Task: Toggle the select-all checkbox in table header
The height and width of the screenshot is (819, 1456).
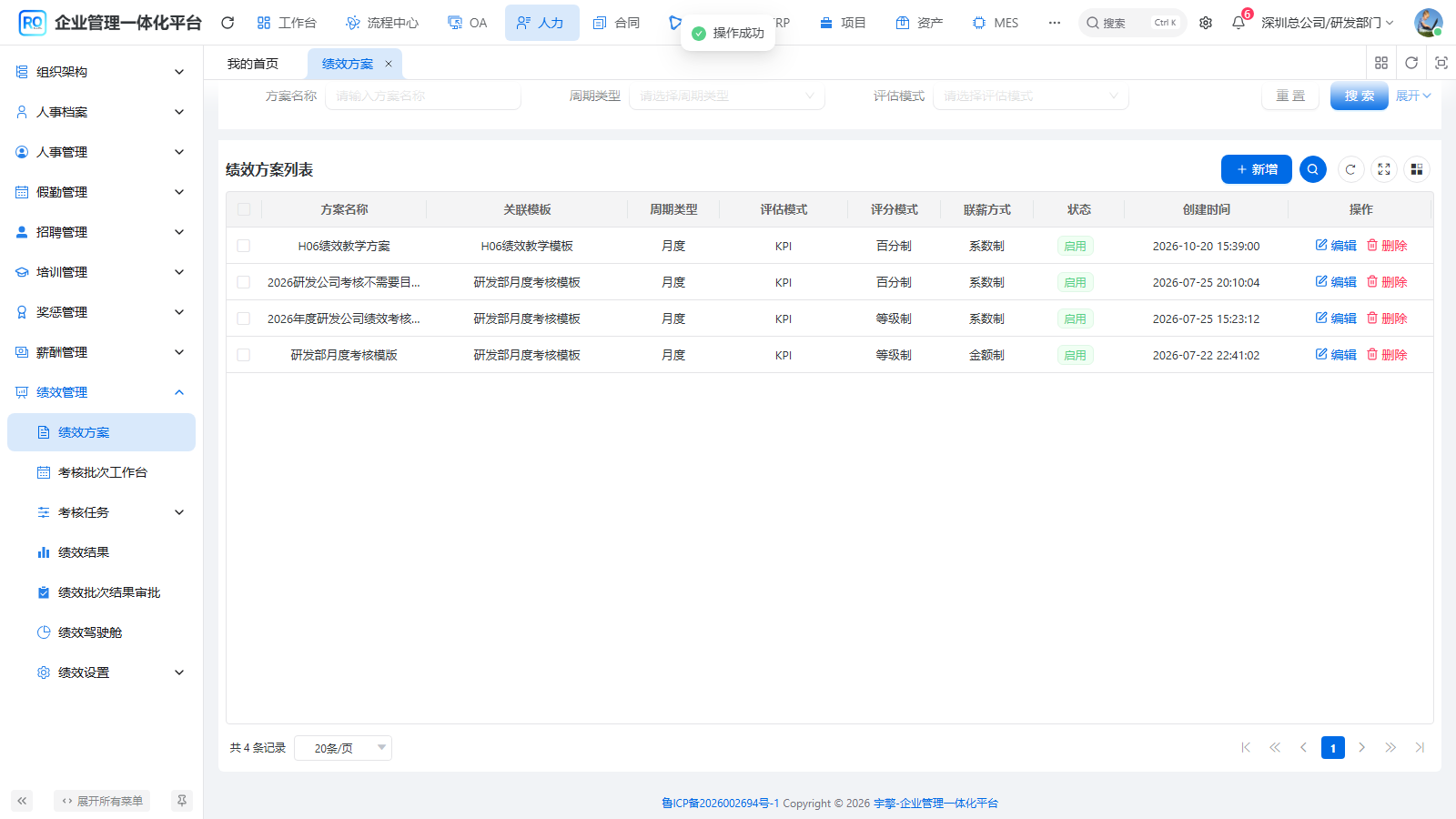Action: (244, 209)
